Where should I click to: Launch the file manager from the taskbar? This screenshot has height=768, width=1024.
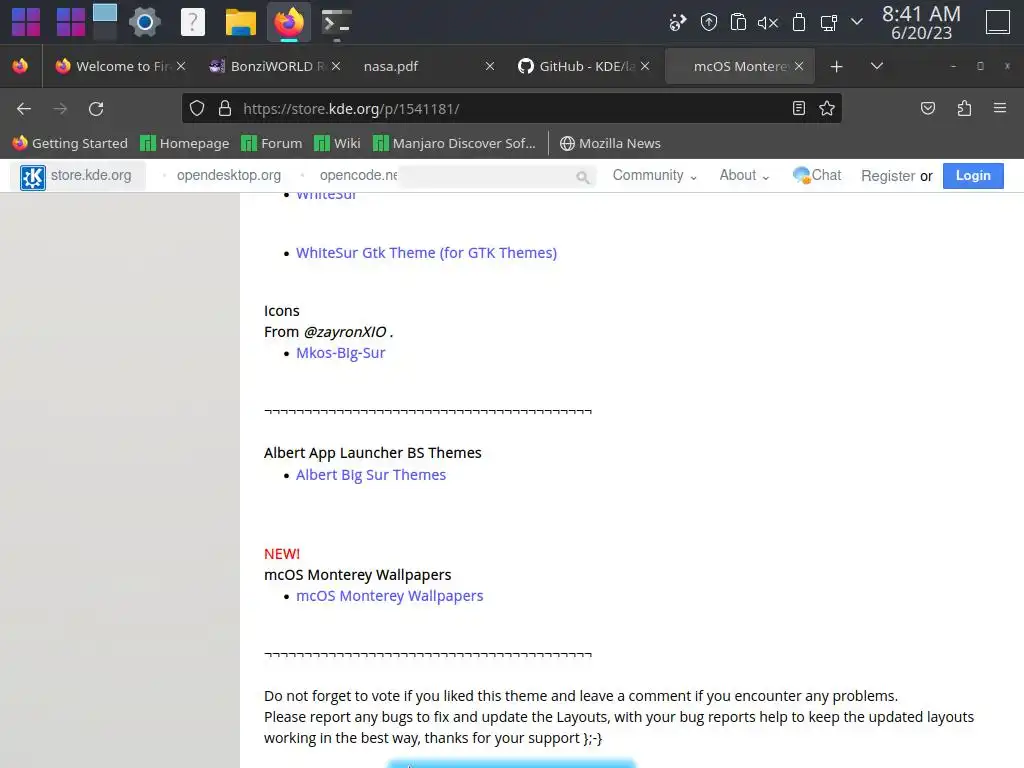coord(240,22)
